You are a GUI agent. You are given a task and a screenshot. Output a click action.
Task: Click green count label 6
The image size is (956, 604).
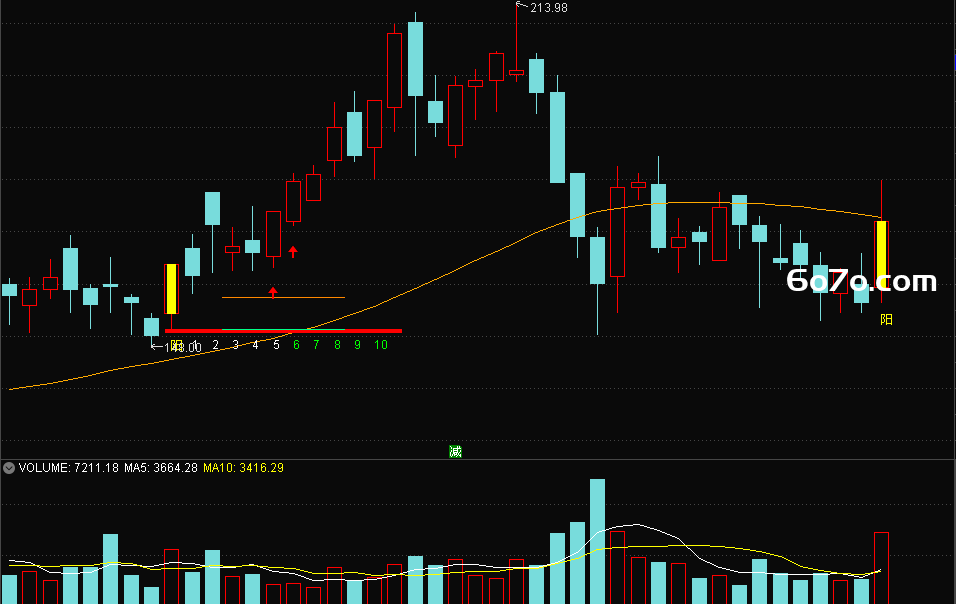click(x=296, y=345)
